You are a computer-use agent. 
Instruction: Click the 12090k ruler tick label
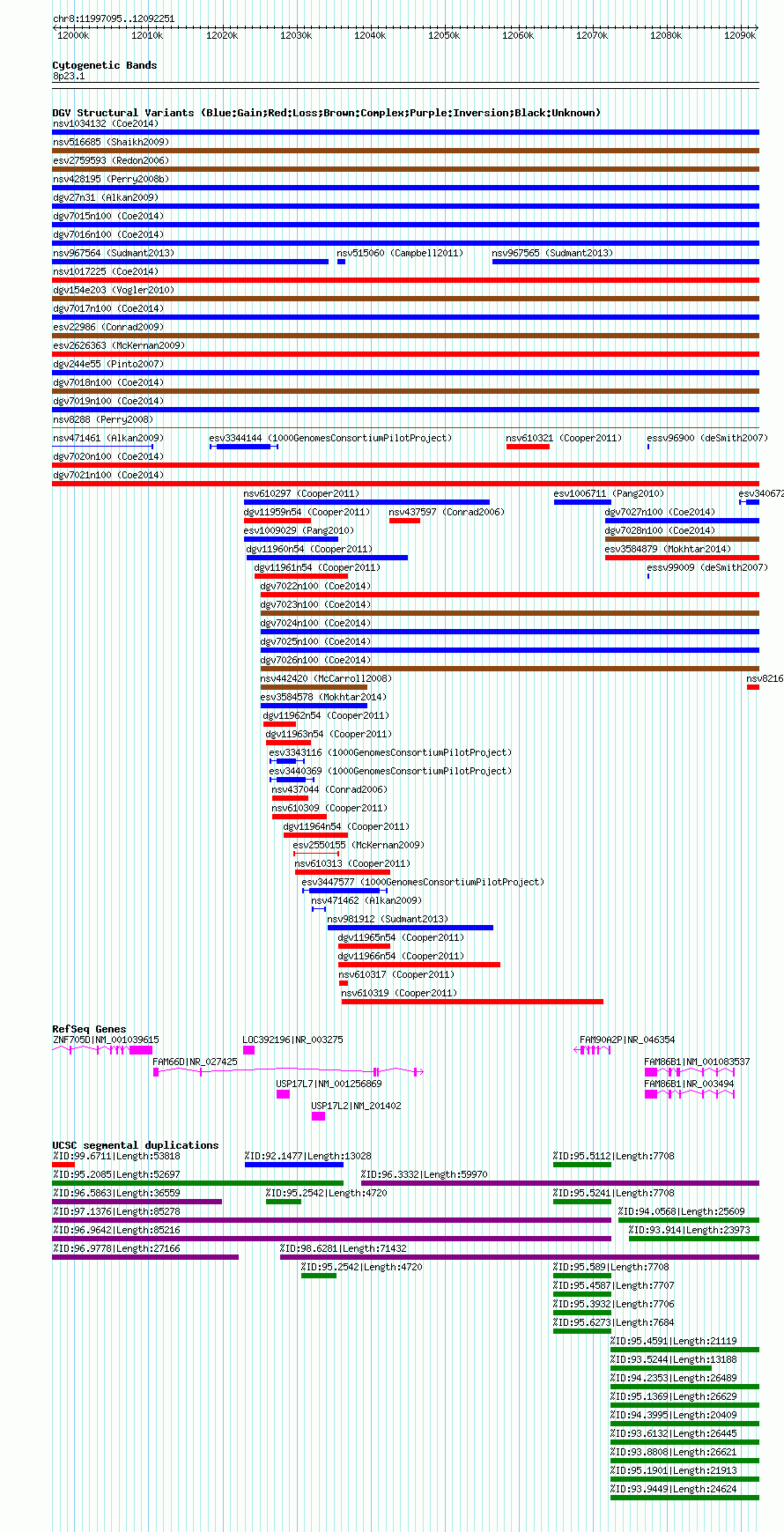coord(740,35)
